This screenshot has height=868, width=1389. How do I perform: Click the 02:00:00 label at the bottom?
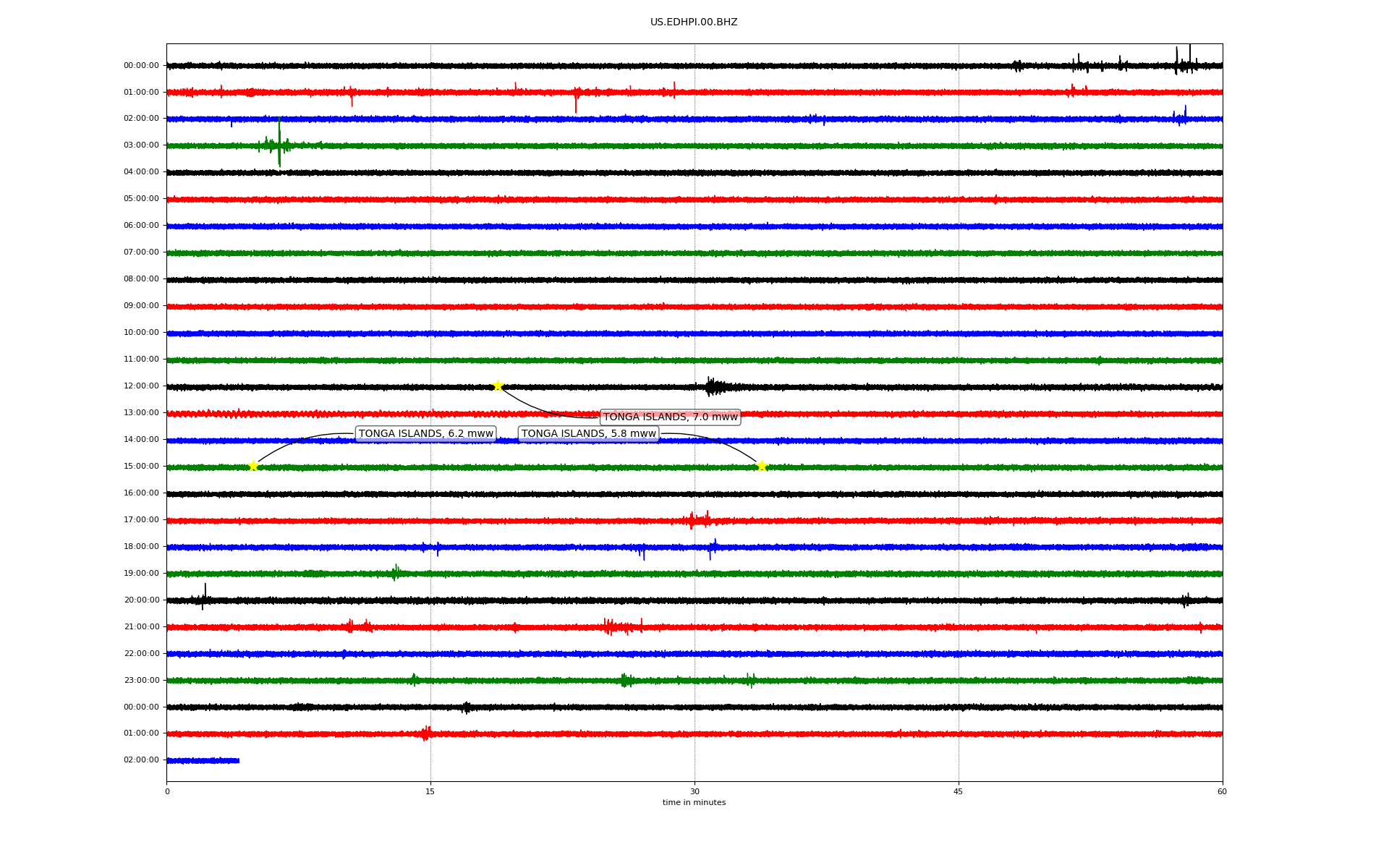pos(141,760)
